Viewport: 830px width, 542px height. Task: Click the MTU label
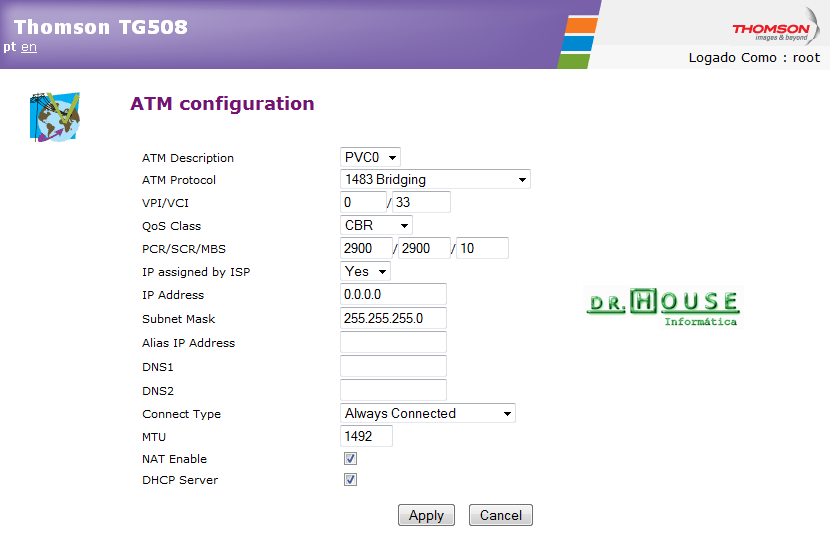coord(154,437)
